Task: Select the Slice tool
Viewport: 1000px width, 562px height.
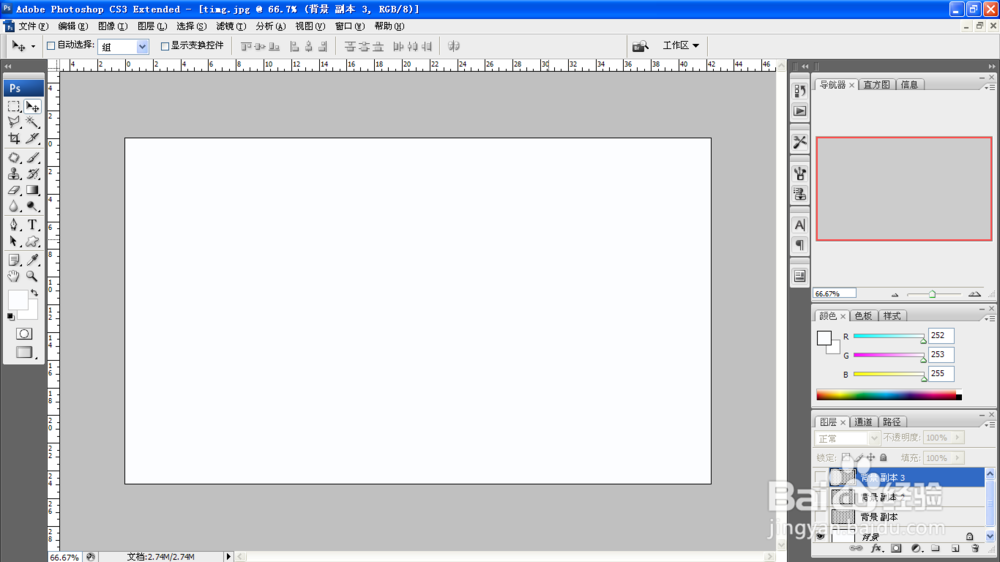Action: pyautogui.click(x=33, y=138)
